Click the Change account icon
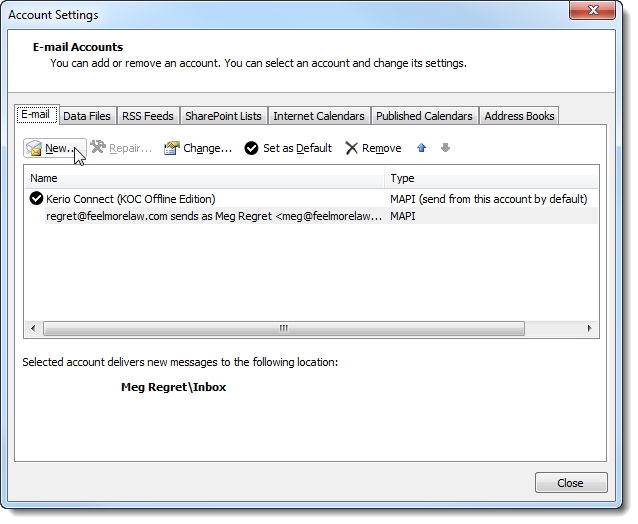638x524 pixels. [172, 148]
